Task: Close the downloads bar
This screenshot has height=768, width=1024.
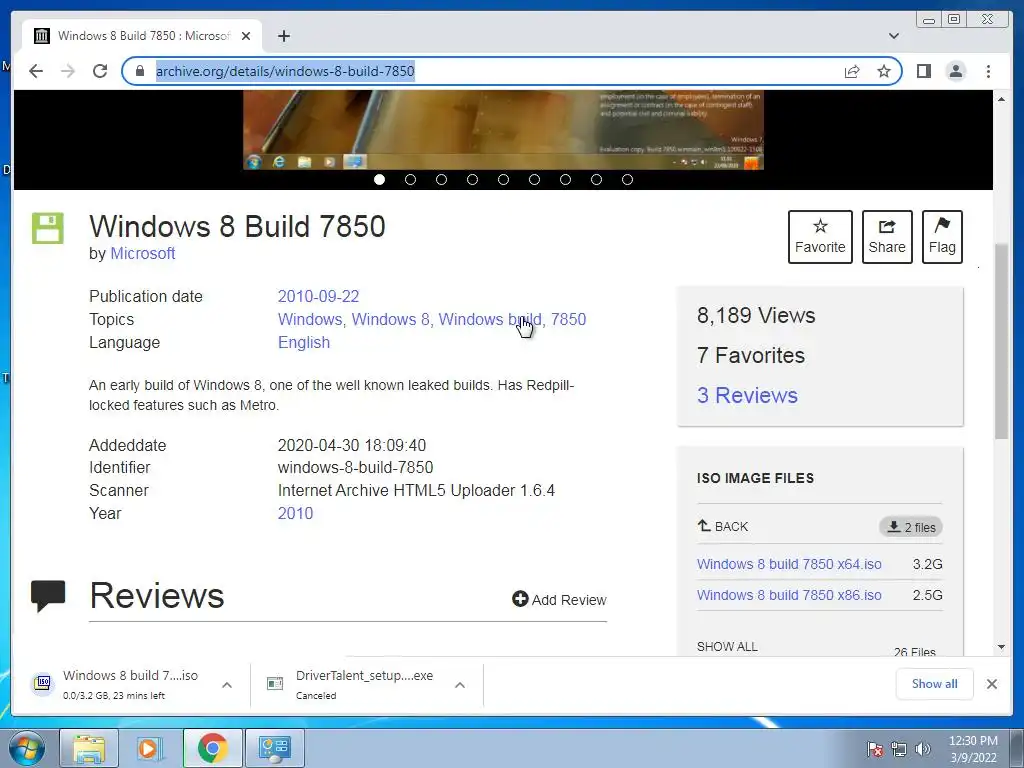Action: 992,684
